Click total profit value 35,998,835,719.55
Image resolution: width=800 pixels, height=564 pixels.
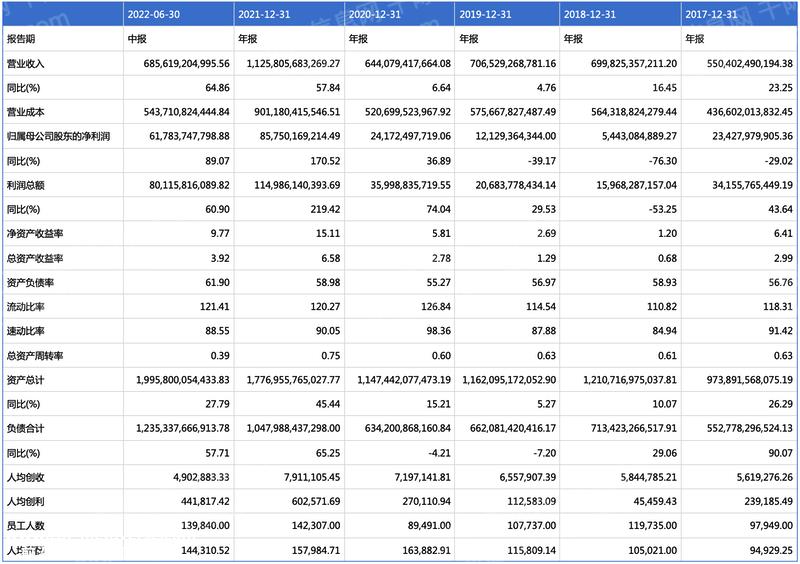click(411, 185)
